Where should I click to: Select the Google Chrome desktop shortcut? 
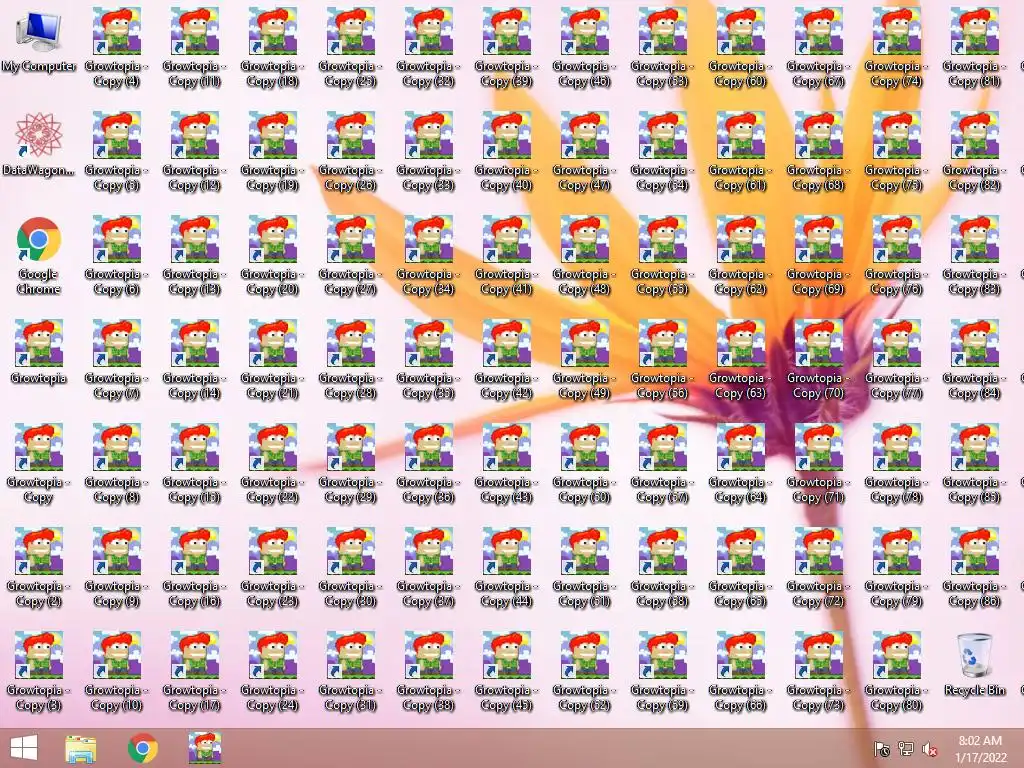[39, 256]
